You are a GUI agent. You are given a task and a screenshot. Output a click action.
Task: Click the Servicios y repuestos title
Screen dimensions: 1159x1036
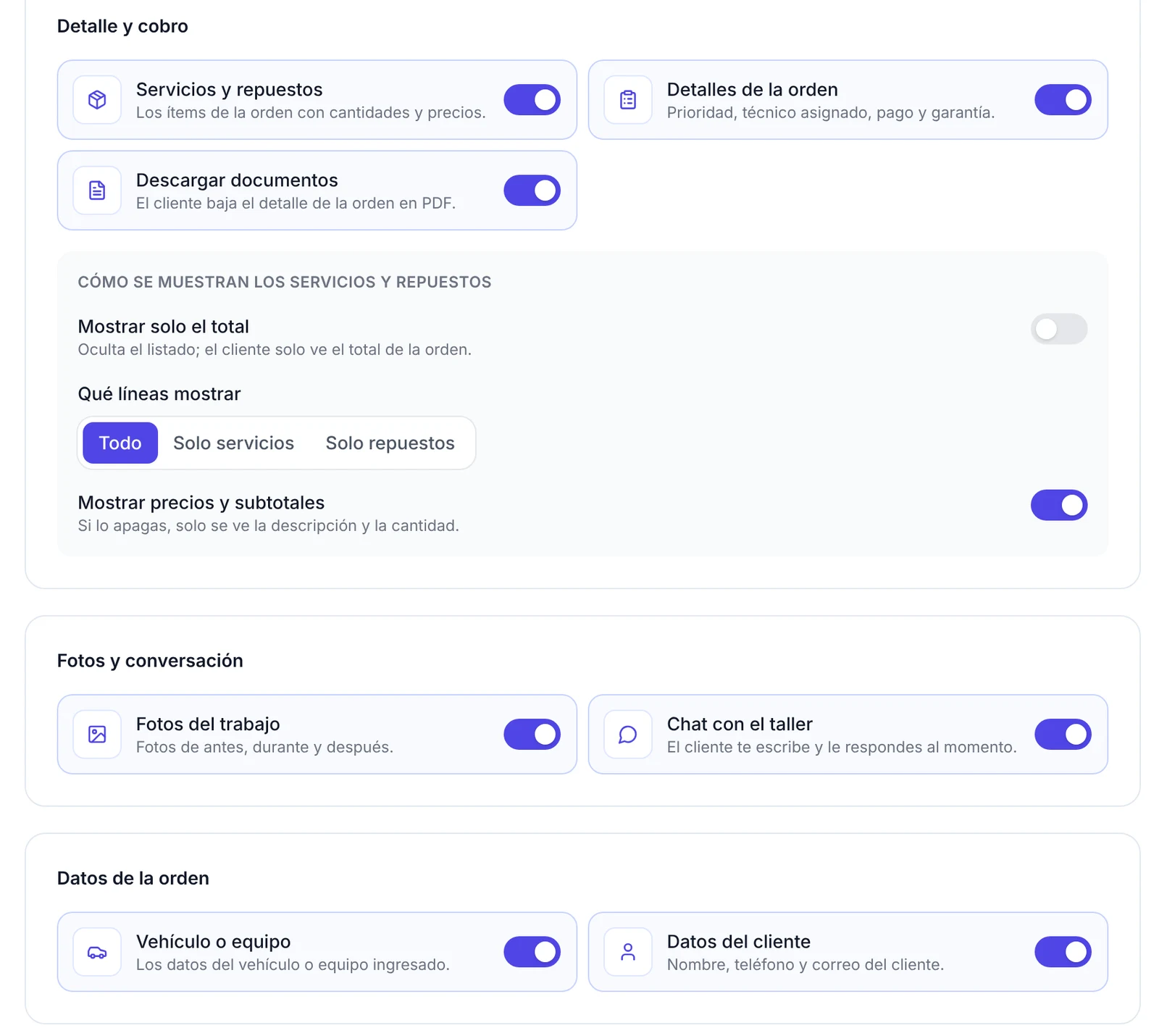pyautogui.click(x=230, y=89)
